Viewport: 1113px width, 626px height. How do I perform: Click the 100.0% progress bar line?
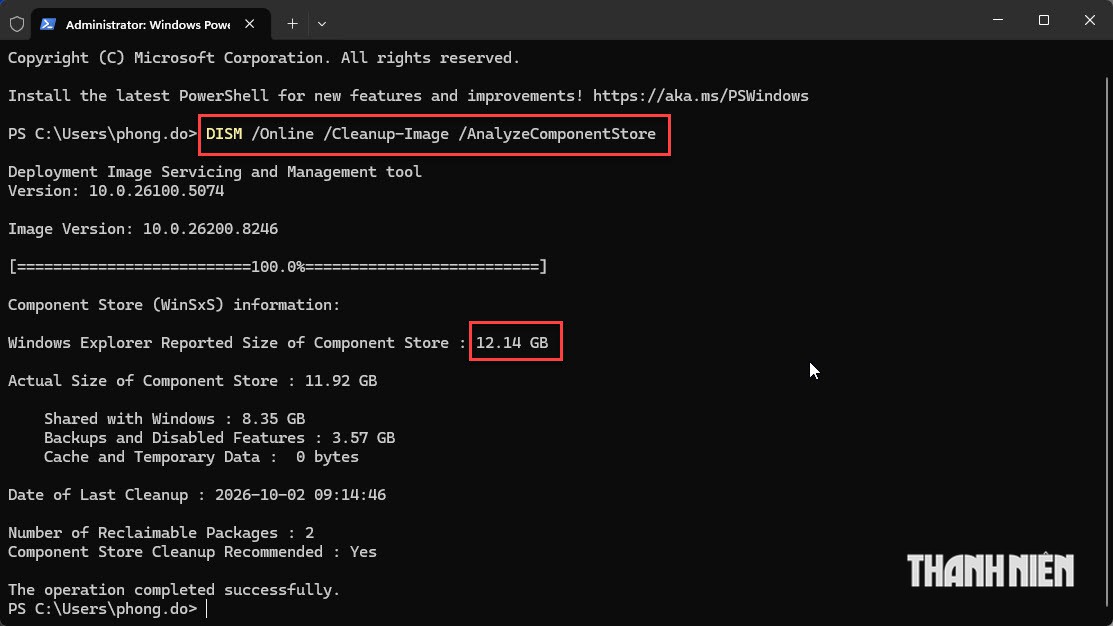click(x=278, y=267)
